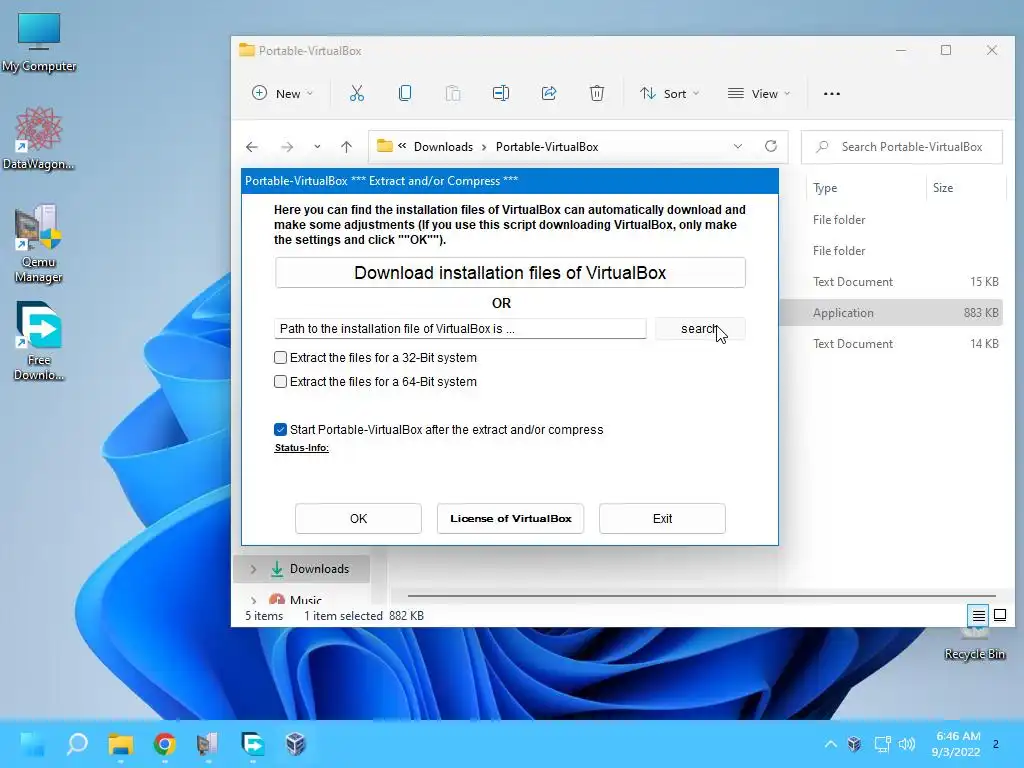Click the Copy icon in Explorer toolbar
Screen dimensions: 1024x768
(405, 93)
